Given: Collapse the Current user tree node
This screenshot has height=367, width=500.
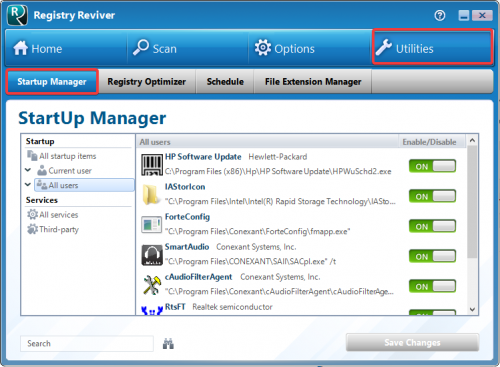Looking at the screenshot, I should (x=28, y=170).
